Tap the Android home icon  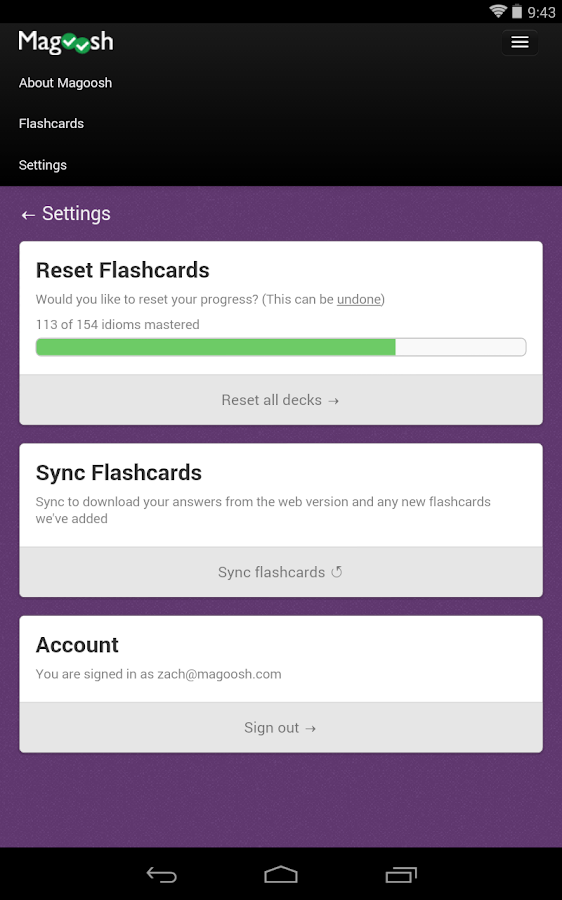(281, 874)
